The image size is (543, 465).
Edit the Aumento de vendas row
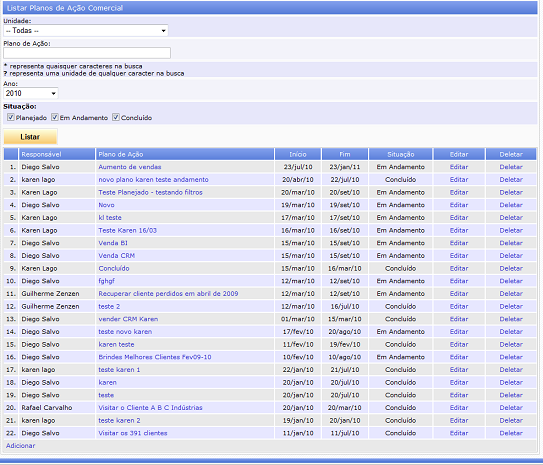click(459, 167)
